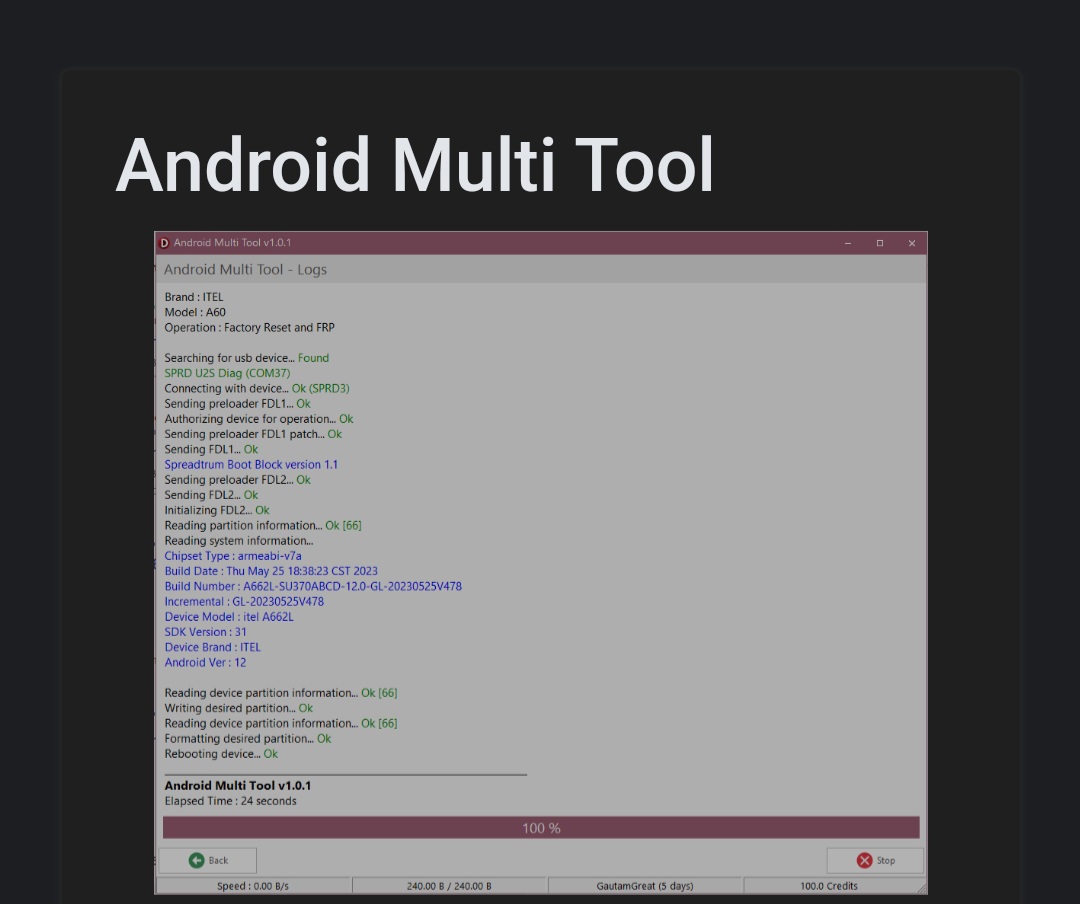Screen dimensions: 1080x904
Task: Click the Connecting with device line
Action: pos(257,388)
